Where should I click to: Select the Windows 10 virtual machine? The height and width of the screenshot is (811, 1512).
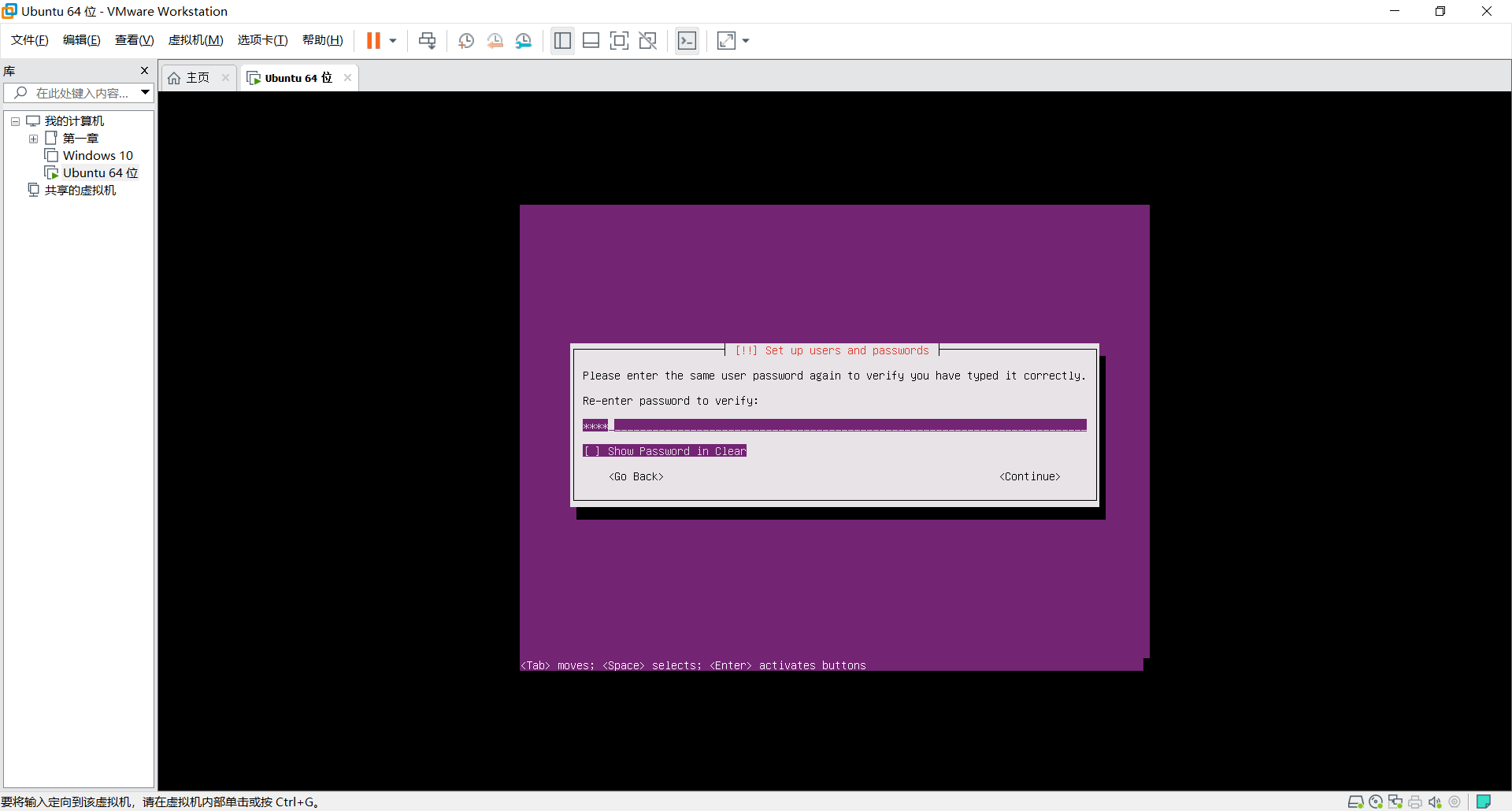coord(98,156)
